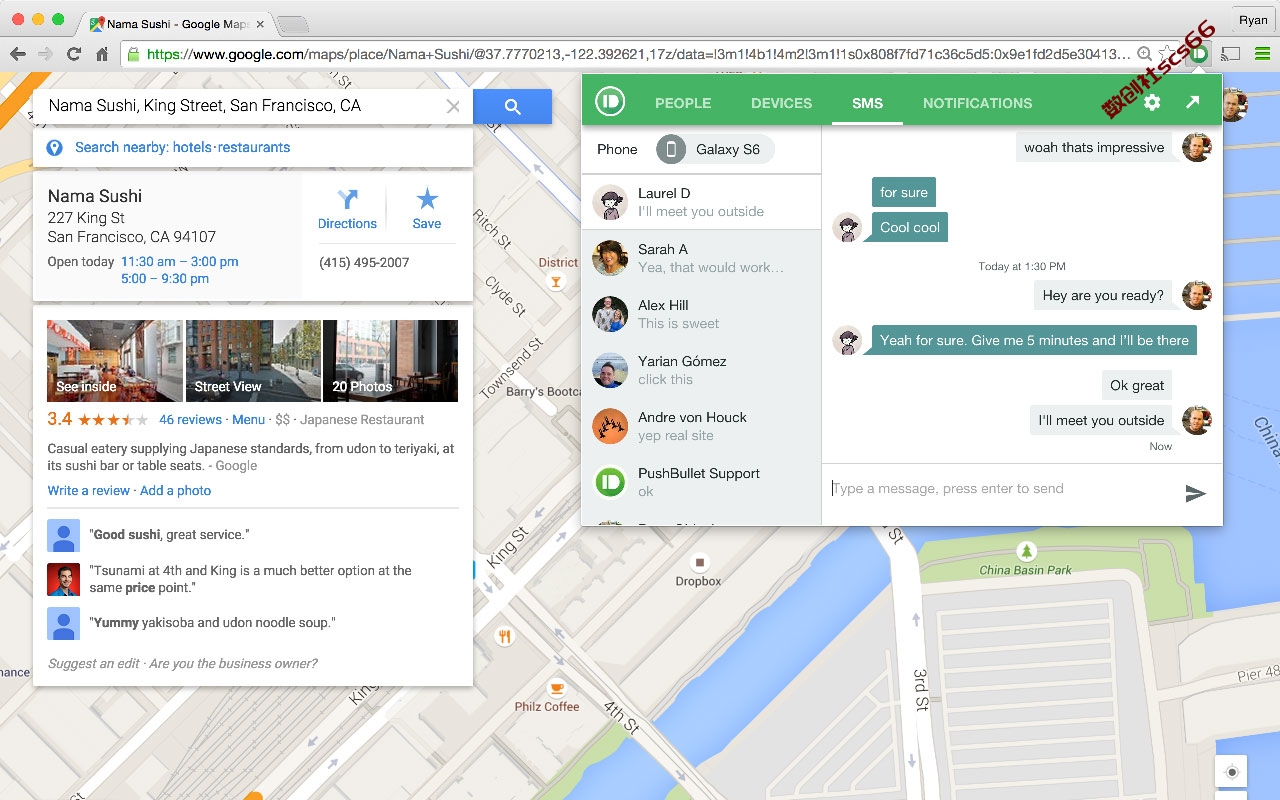The height and width of the screenshot is (800, 1280).
Task: Click the blue search magnifier button in Maps
Action: tap(513, 107)
